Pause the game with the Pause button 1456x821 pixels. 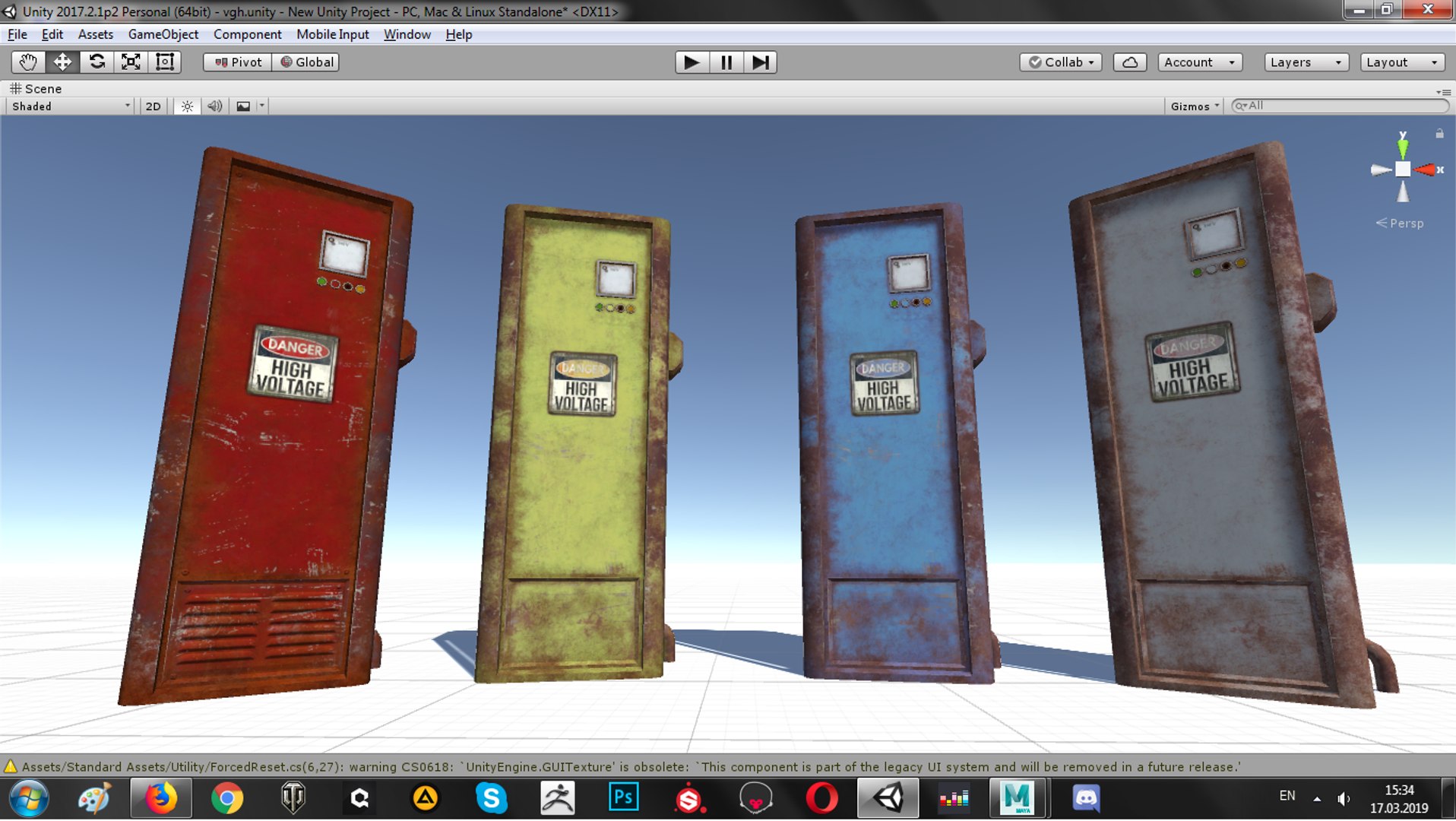[x=726, y=62]
